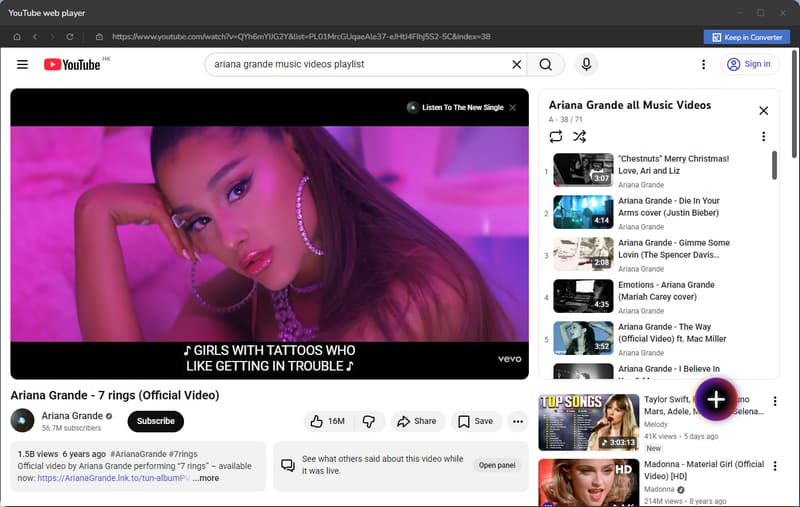Select the I Believe In playlist item
The image size is (800, 507).
tap(658, 370)
